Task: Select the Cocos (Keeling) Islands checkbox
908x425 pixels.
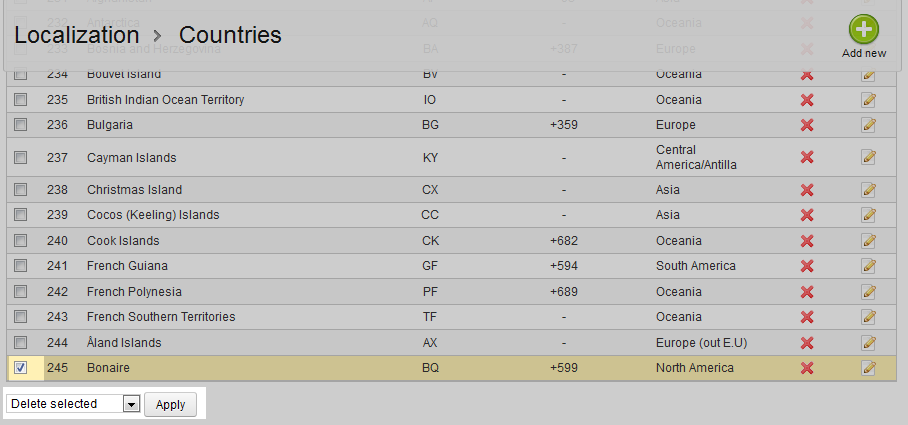Action: click(21, 215)
